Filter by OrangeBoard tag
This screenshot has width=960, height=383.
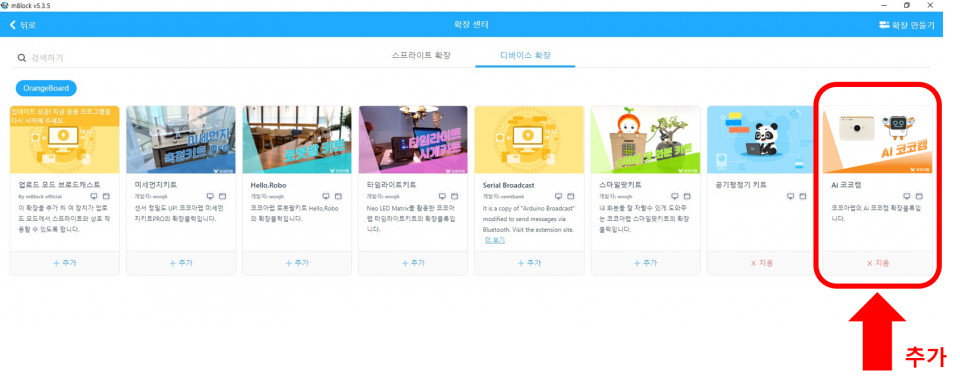tap(46, 88)
